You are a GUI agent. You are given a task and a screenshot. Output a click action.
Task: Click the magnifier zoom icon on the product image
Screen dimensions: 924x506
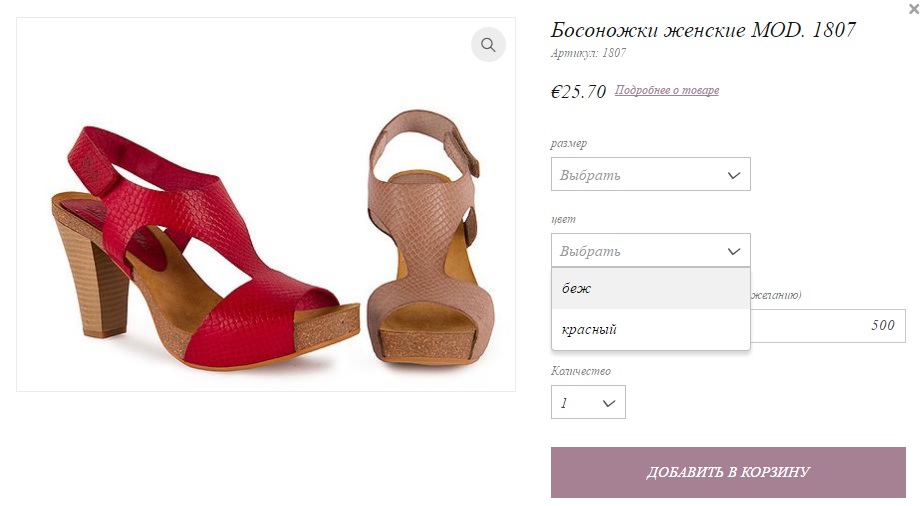[488, 45]
